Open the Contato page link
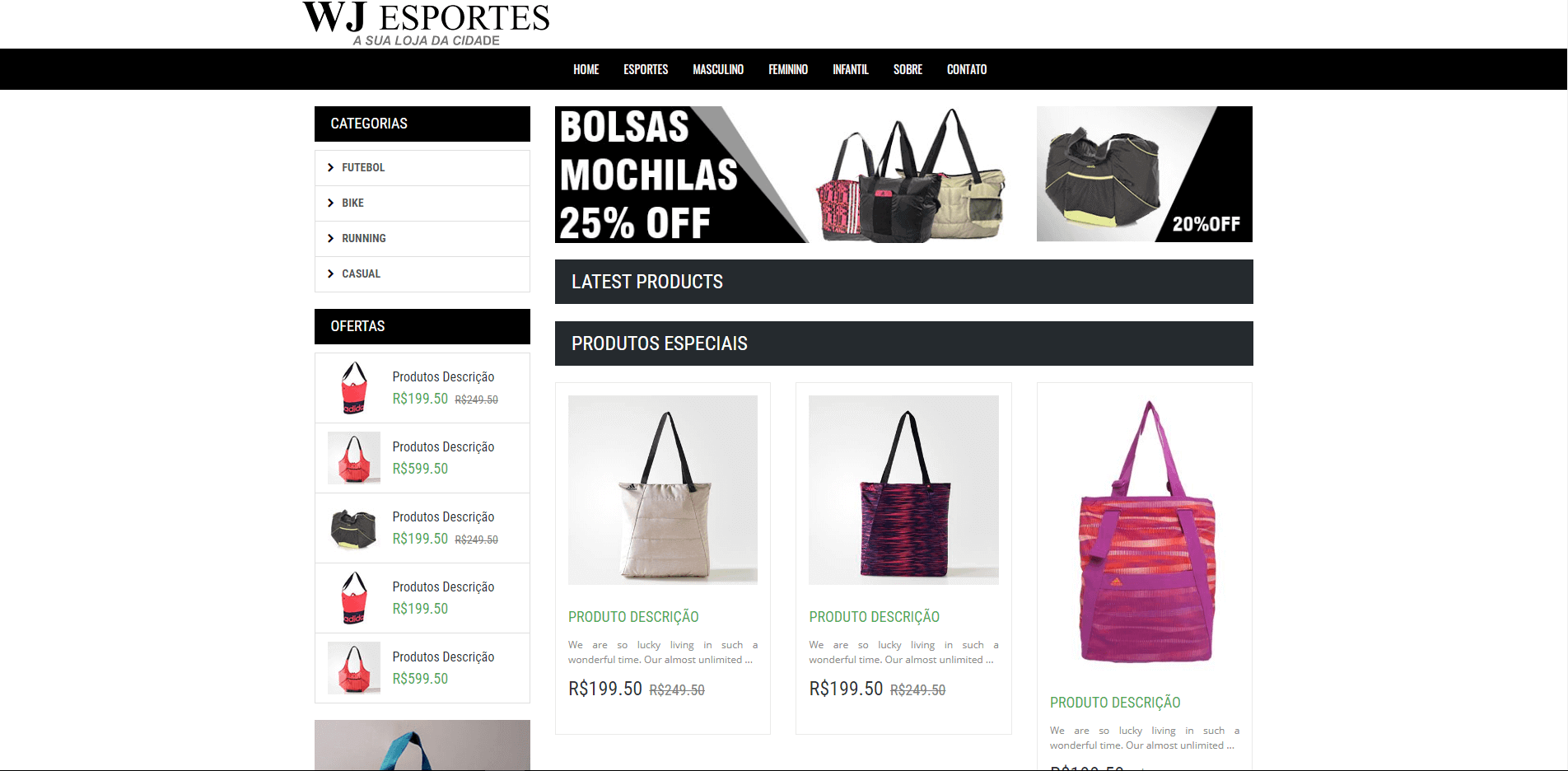The height and width of the screenshot is (771, 1568). click(967, 69)
